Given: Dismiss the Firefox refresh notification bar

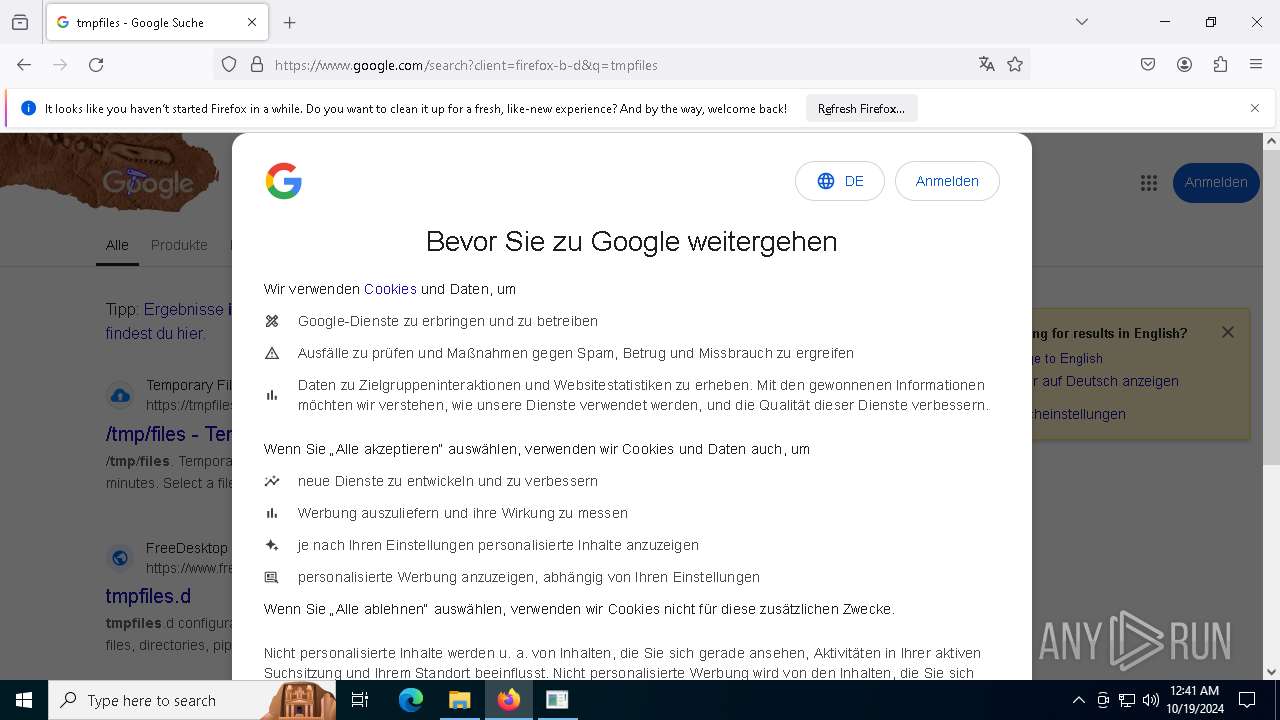Looking at the screenshot, I should tap(1255, 108).
